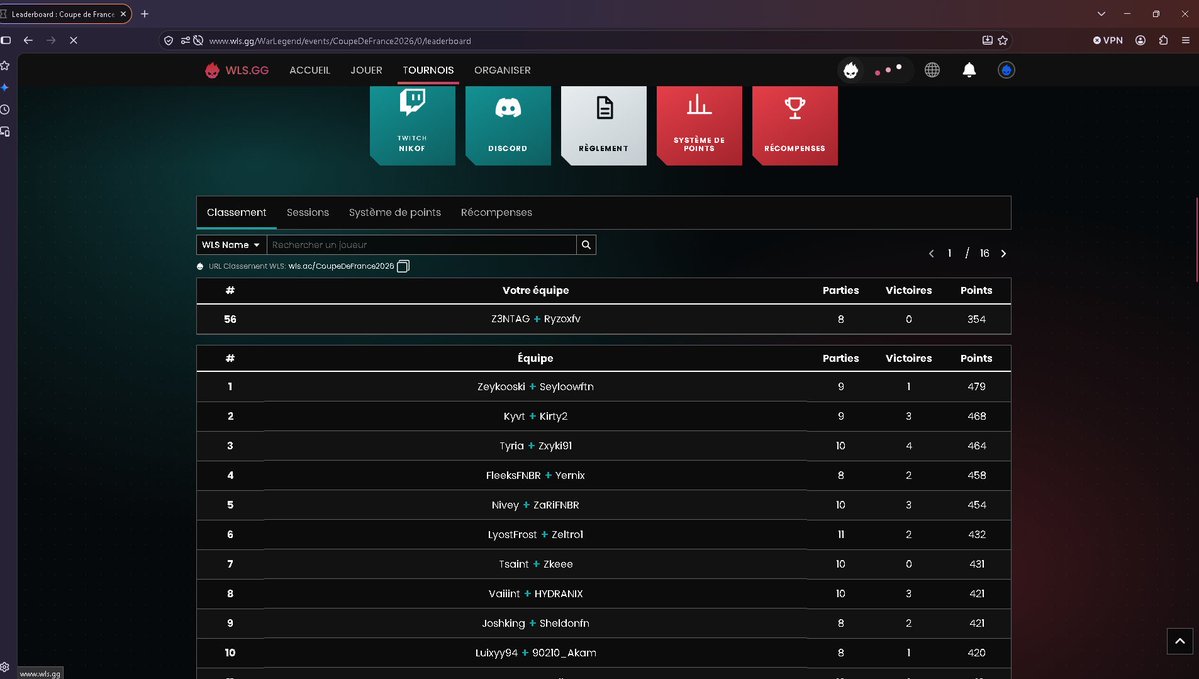Open the Règlement document tile

(x=603, y=125)
